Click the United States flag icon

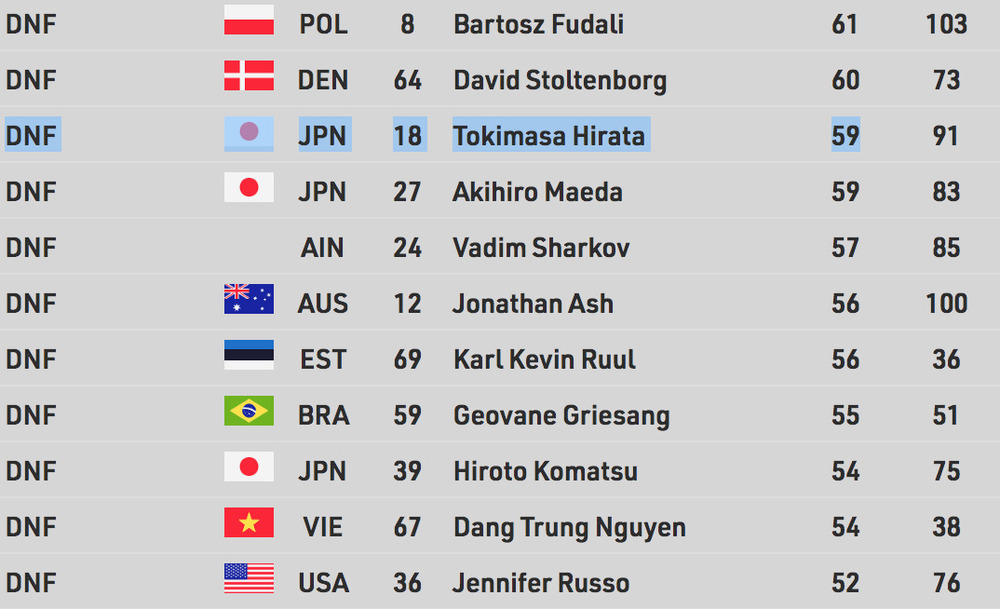tap(249, 580)
